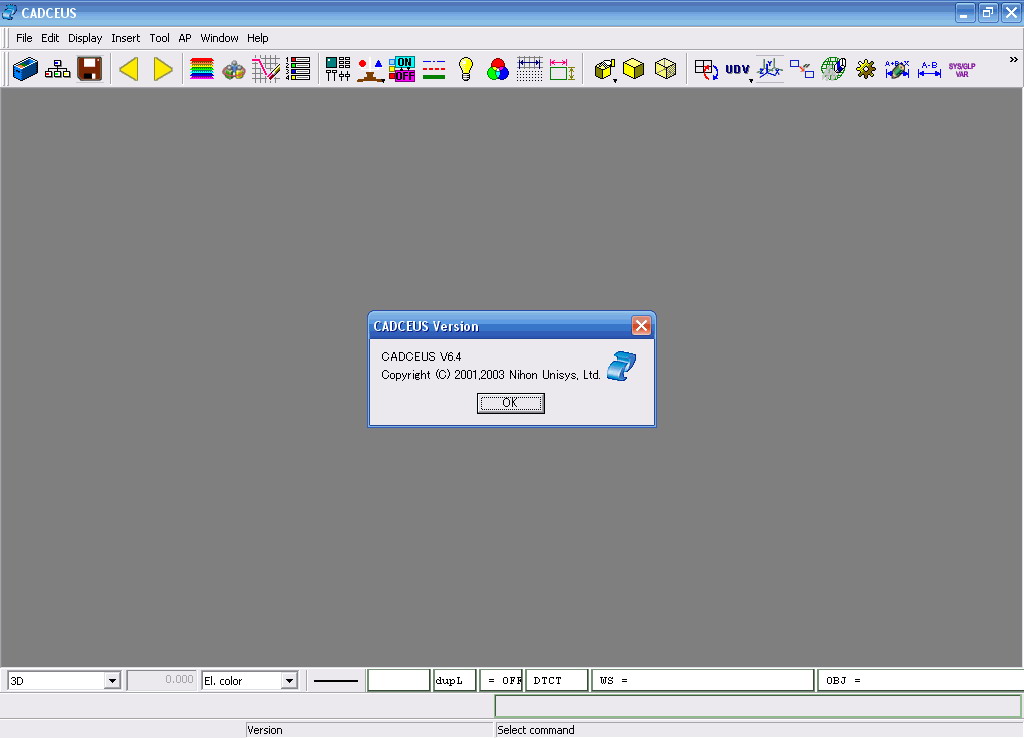Screen dimensions: 1024x738
Task: Click the DTCT status field
Action: (556, 681)
